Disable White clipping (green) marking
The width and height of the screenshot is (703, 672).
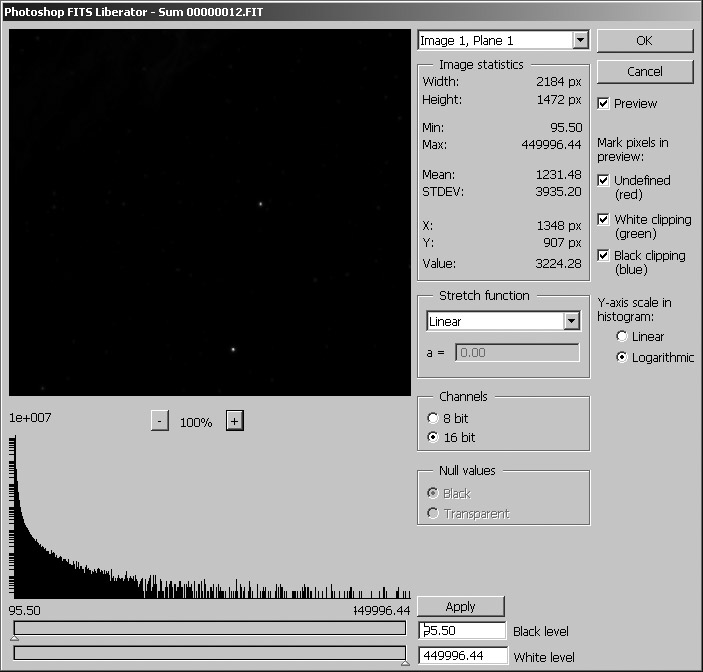click(x=603, y=220)
